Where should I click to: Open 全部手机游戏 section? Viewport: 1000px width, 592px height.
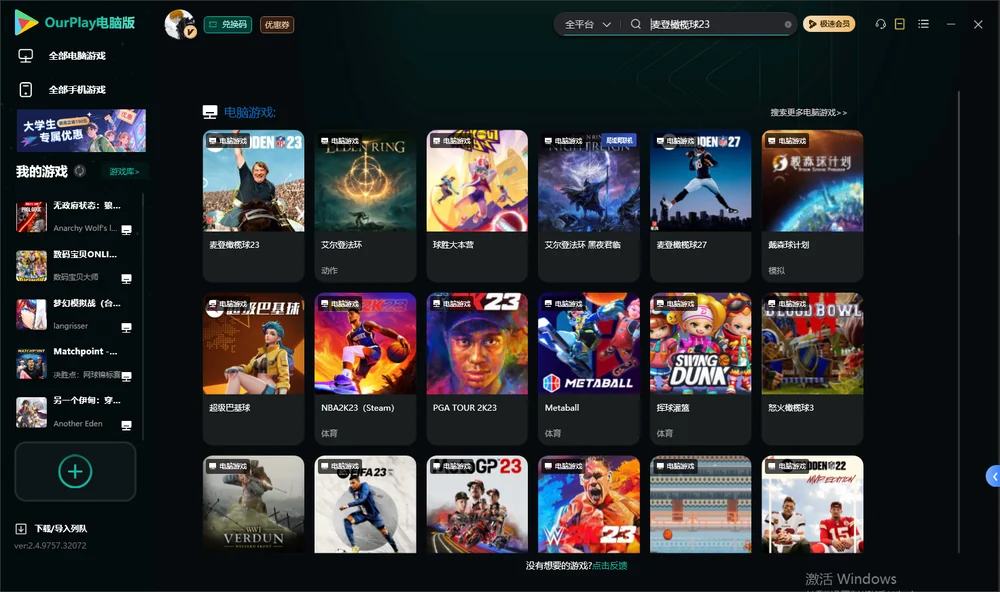pos(77,90)
